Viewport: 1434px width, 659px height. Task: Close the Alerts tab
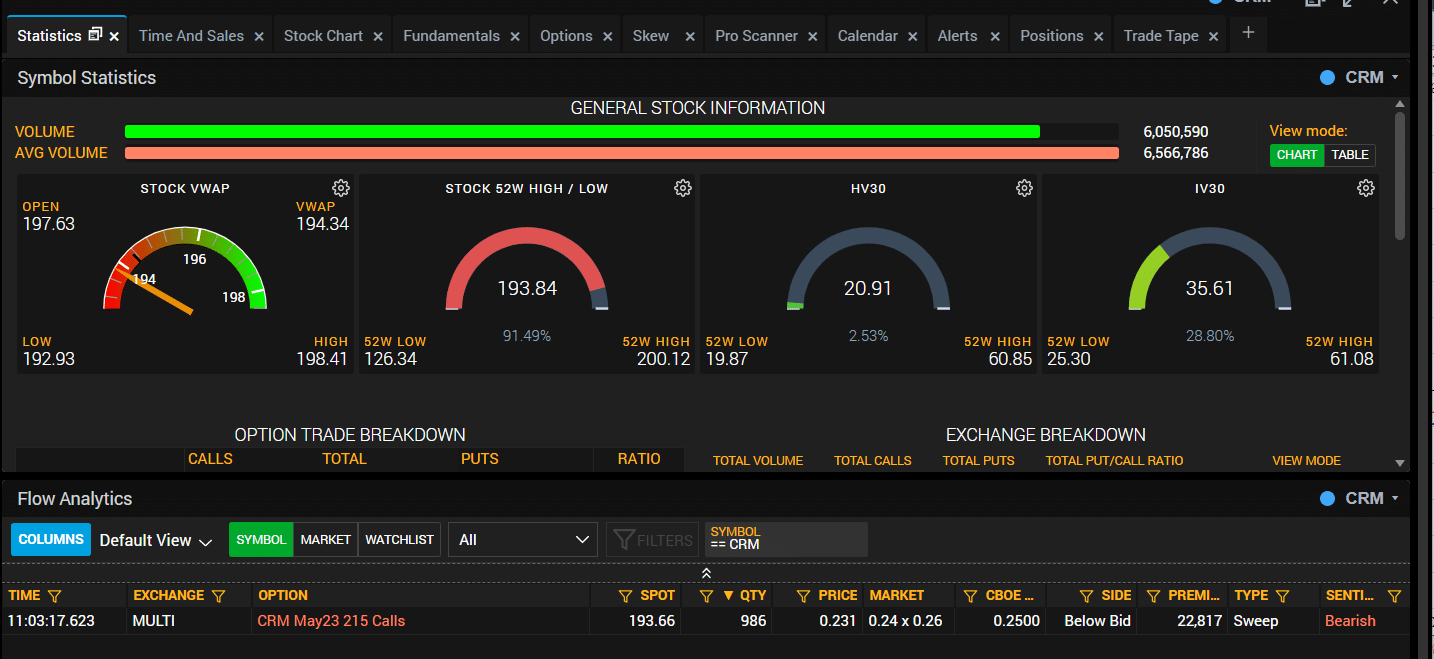coord(995,36)
